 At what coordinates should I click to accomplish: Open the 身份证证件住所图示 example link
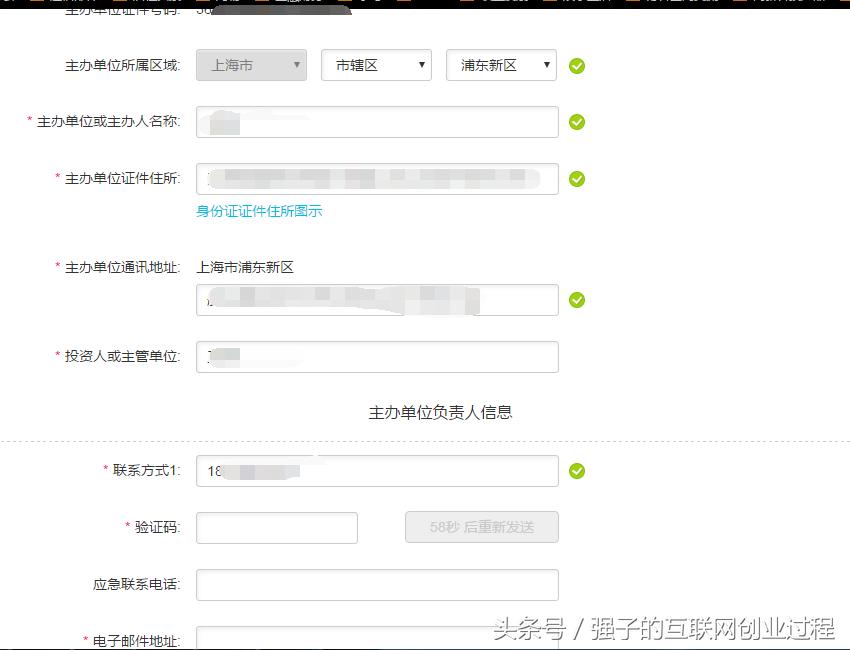(260, 212)
